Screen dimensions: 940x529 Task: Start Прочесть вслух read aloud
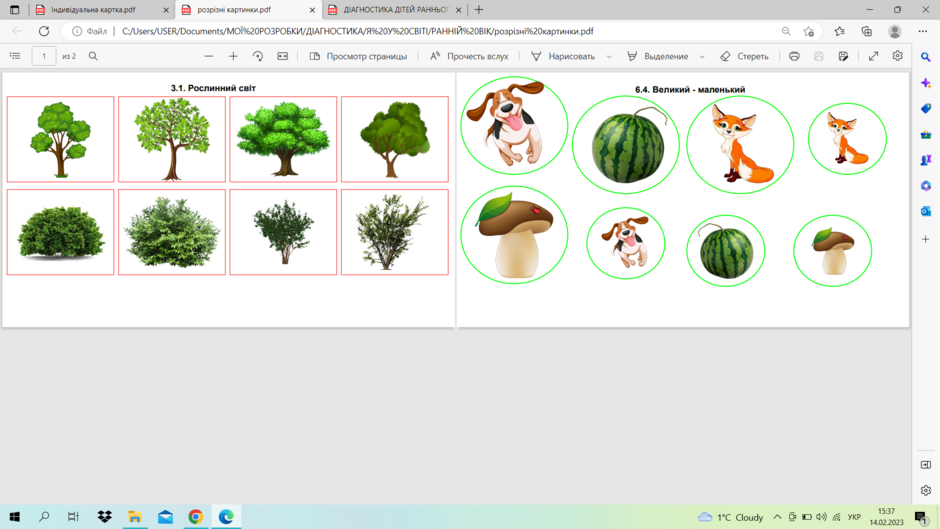(469, 56)
